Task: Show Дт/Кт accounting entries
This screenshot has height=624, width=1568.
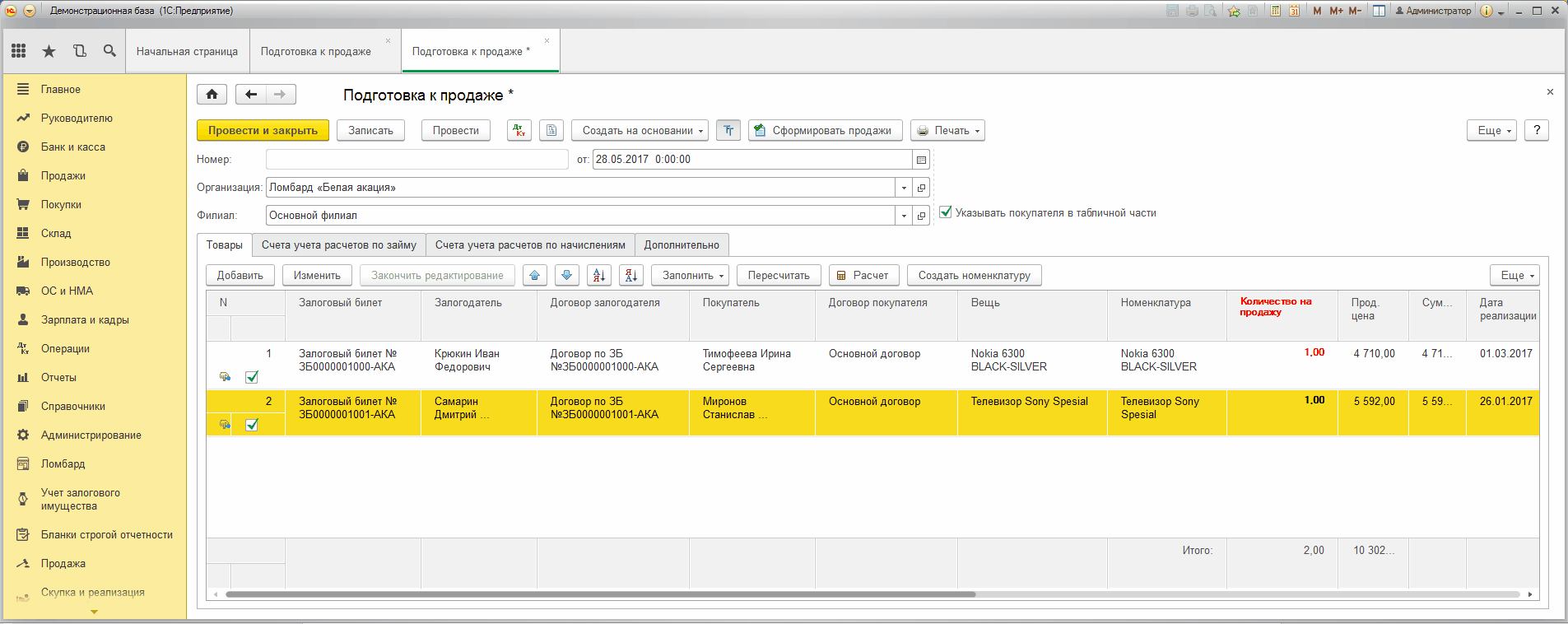Action: pos(519,131)
